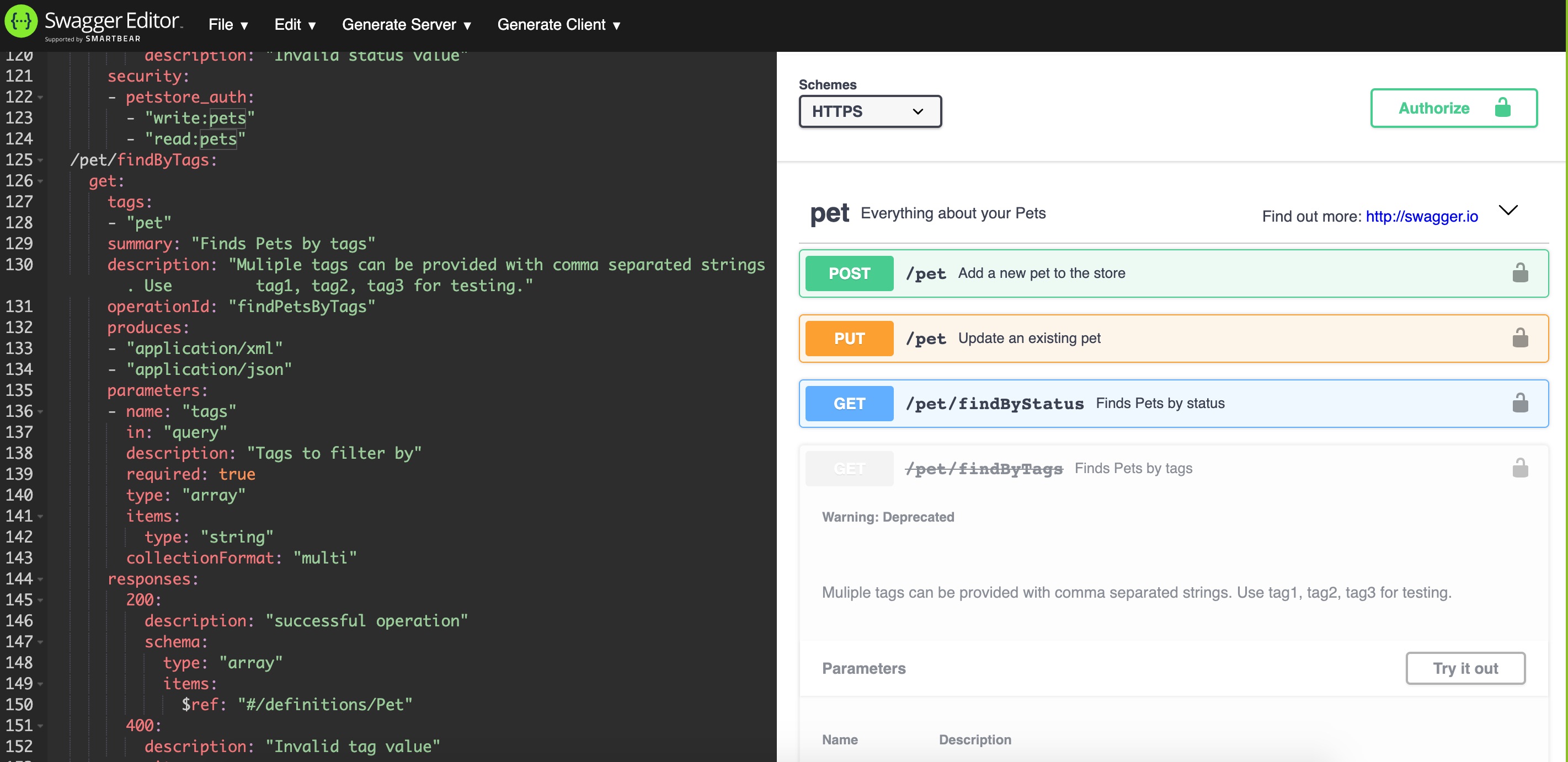Click the Swagger Editor logo icon

click(21, 21)
